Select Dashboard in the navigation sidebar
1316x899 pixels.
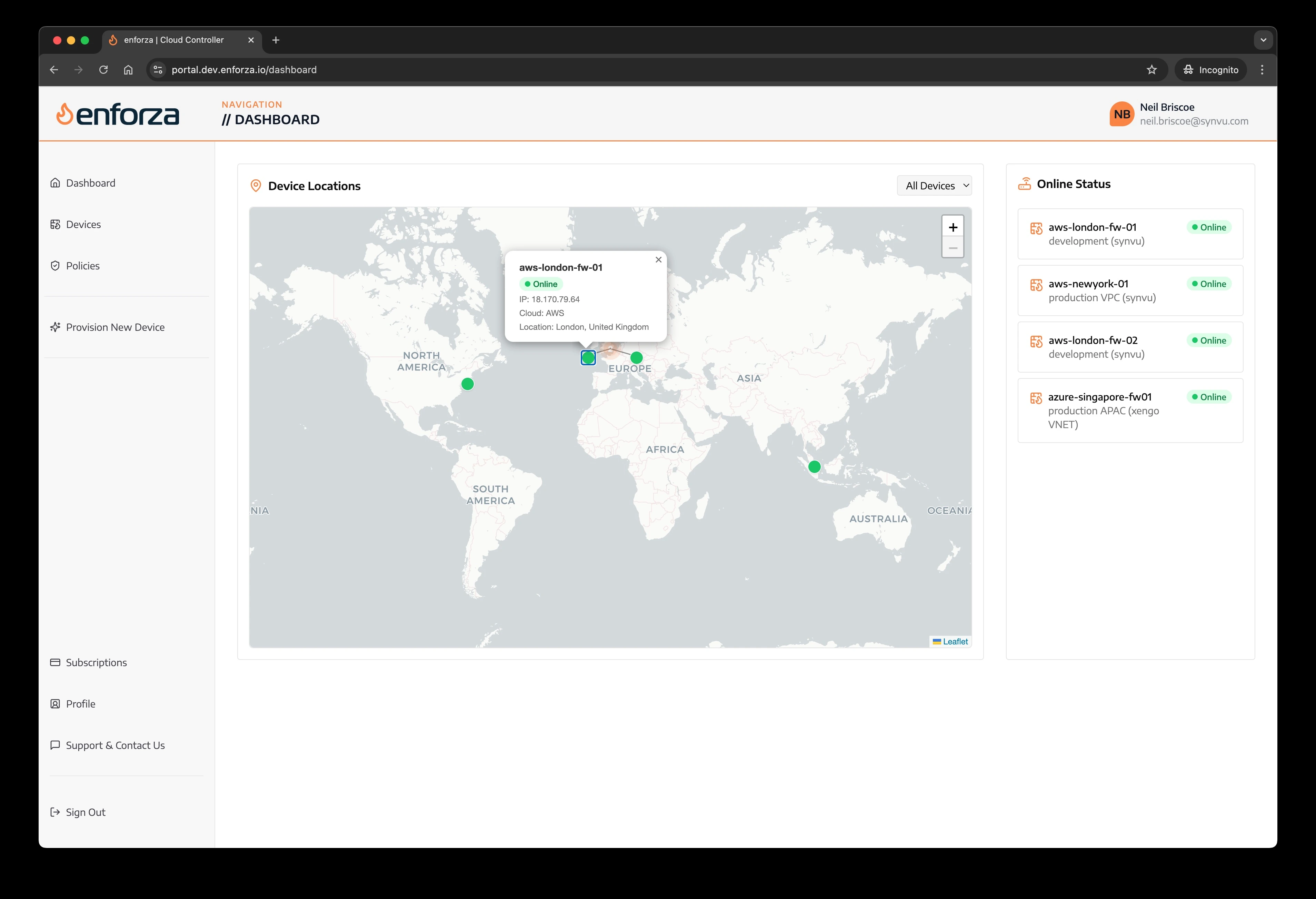(91, 182)
